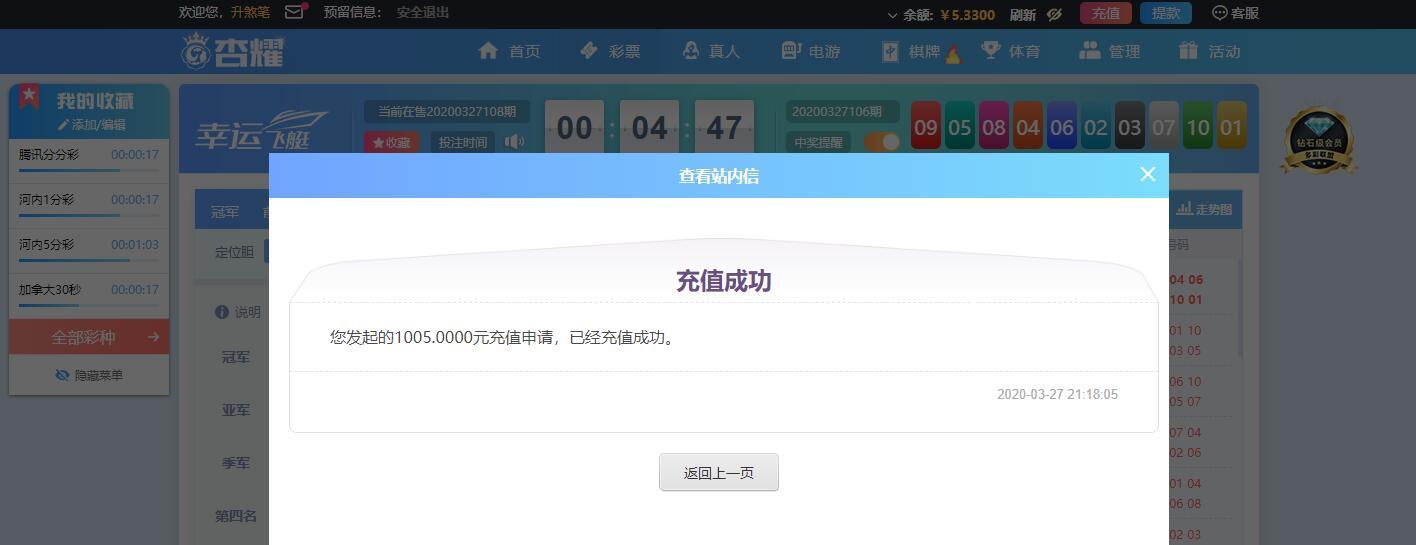
Task: Click the 全部彩种 arrow icon
Action: [x=153, y=337]
